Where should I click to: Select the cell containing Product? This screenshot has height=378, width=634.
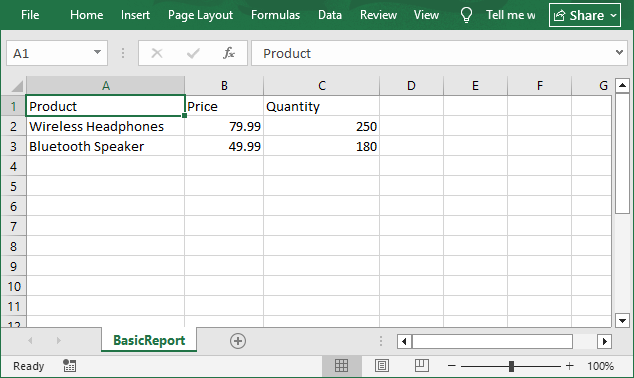105,106
